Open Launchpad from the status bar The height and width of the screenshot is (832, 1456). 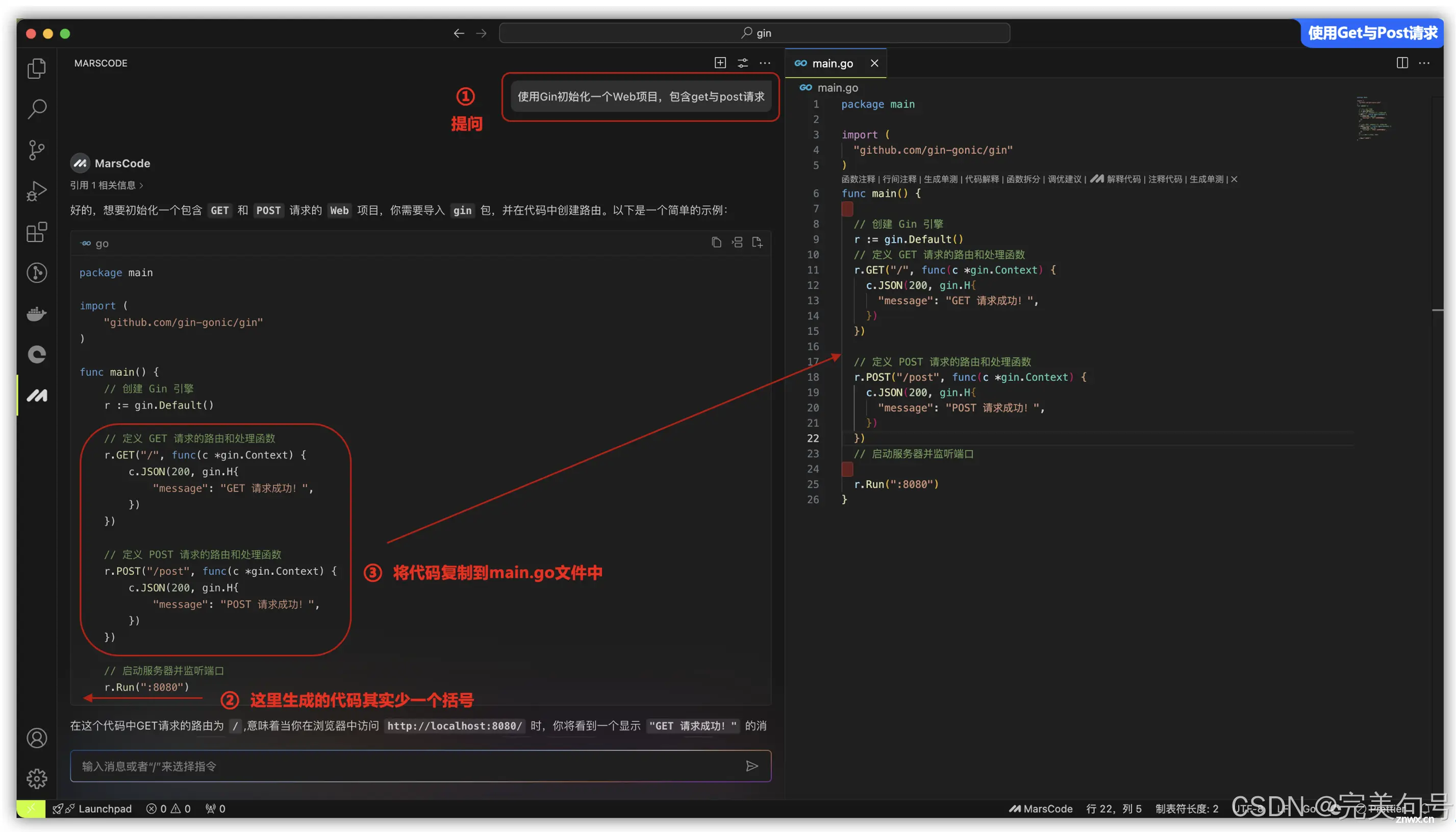click(x=92, y=809)
